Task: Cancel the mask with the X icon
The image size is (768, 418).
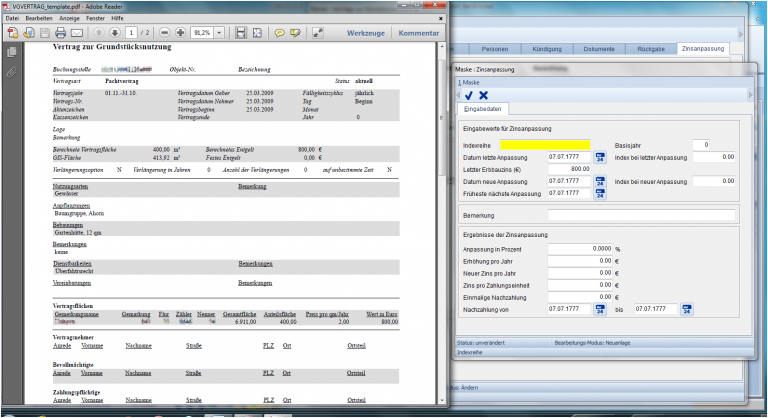Action: click(484, 95)
